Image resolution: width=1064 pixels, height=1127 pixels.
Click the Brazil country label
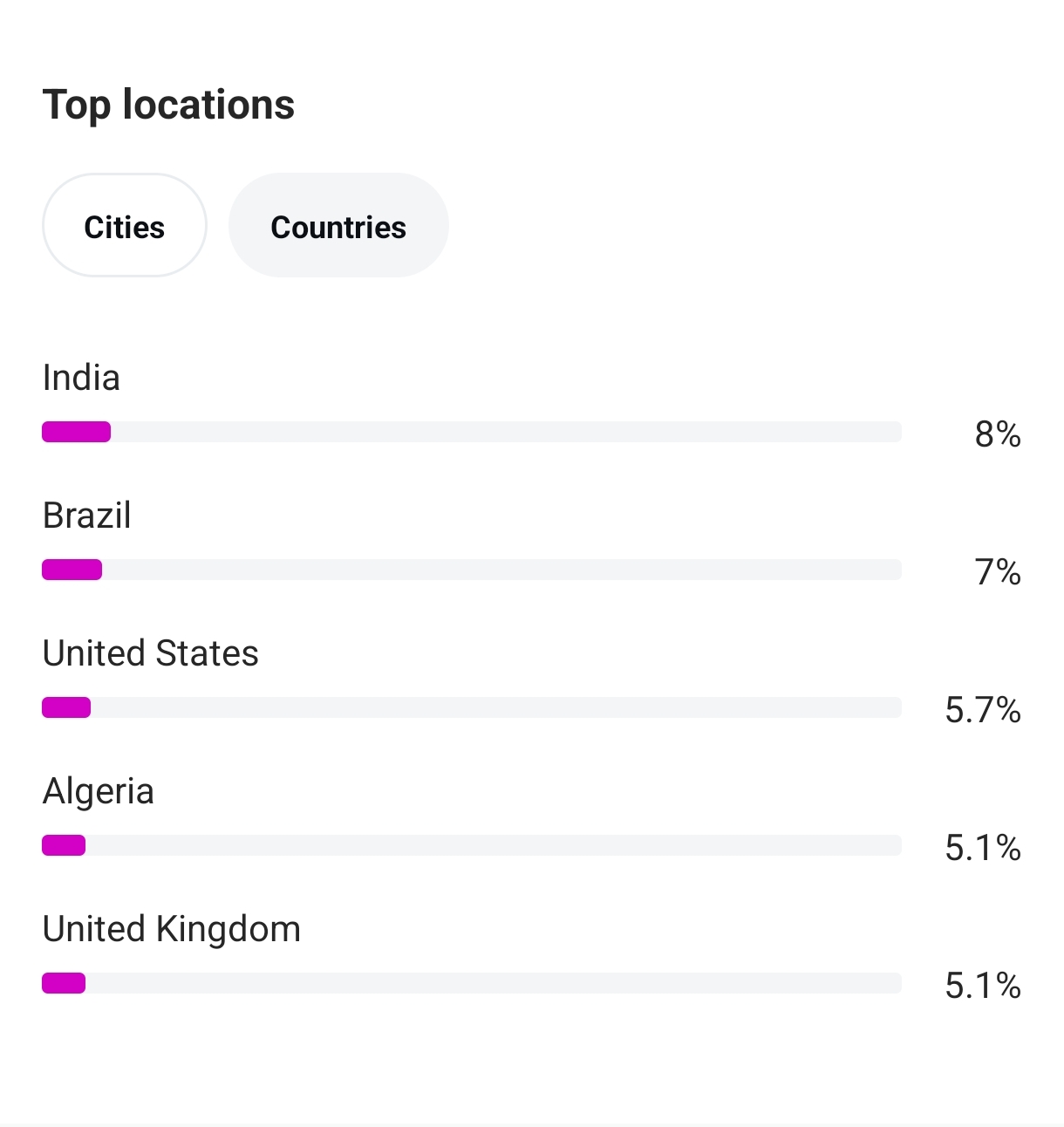87,516
